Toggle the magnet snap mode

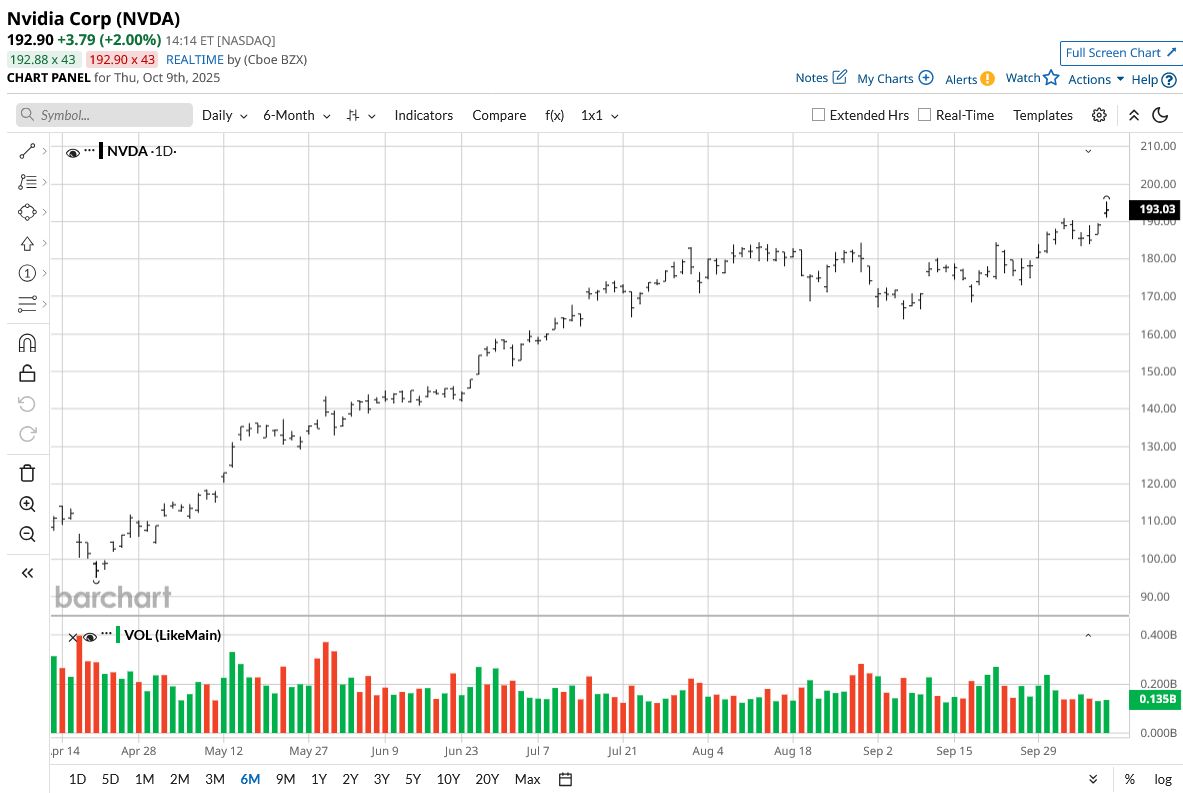click(27, 343)
